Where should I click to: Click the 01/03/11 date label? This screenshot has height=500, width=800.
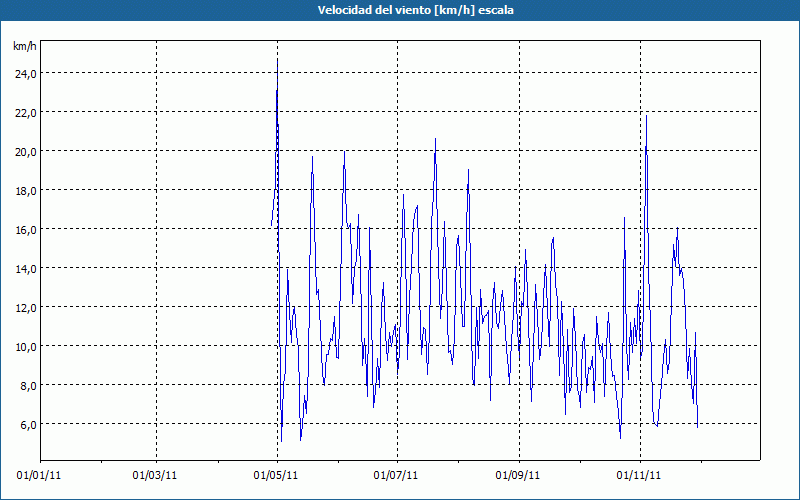155,476
